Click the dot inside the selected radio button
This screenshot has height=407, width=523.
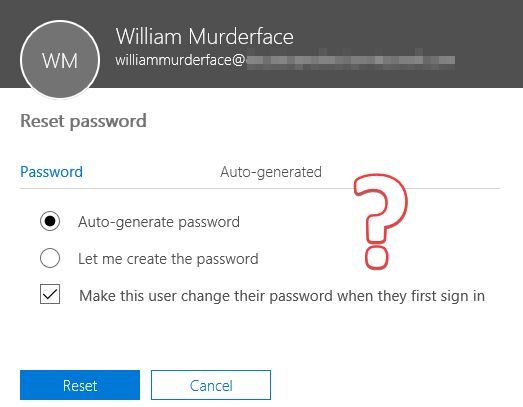(50, 221)
